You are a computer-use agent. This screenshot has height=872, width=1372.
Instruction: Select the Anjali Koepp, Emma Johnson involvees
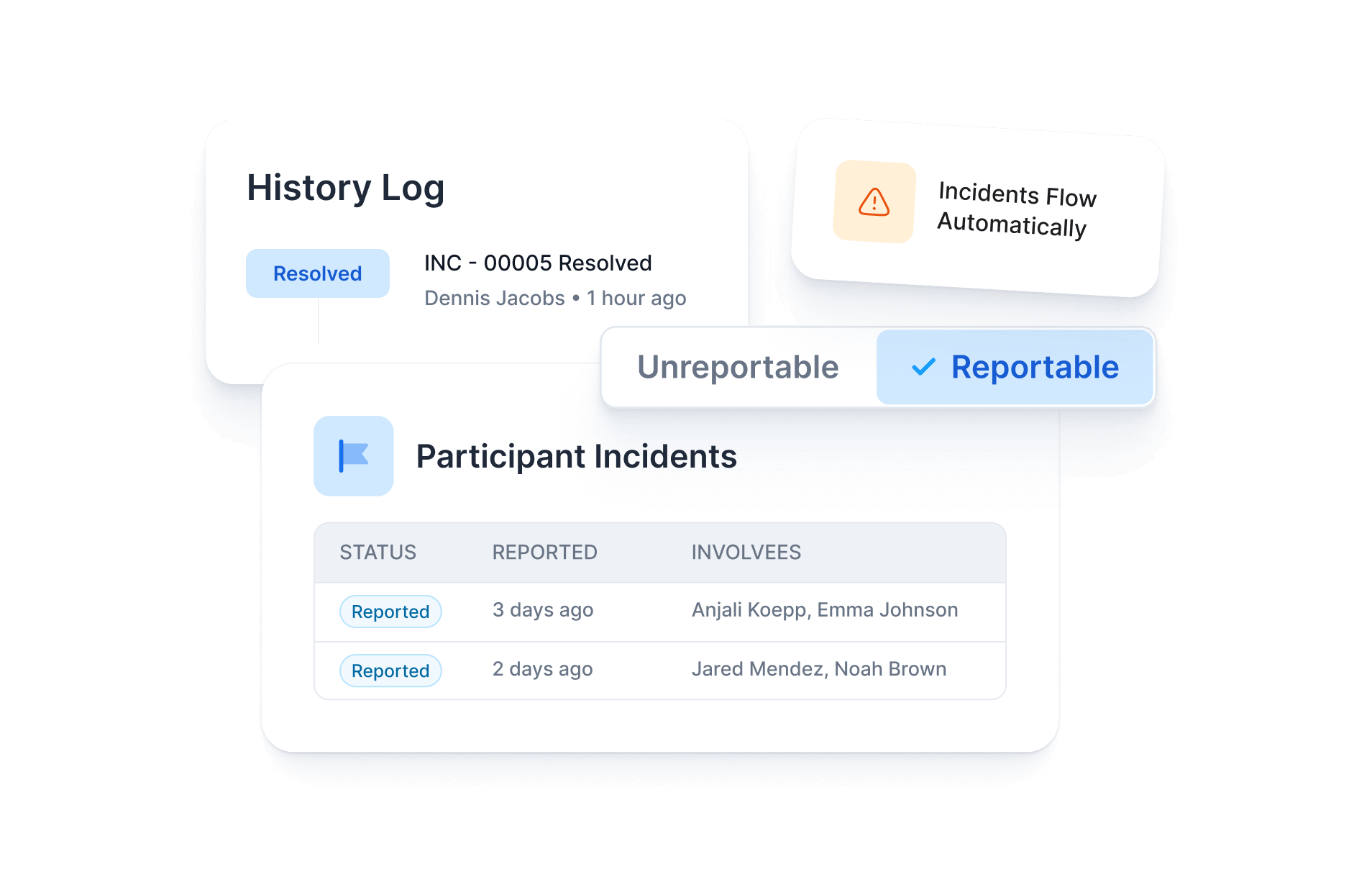[x=824, y=610]
